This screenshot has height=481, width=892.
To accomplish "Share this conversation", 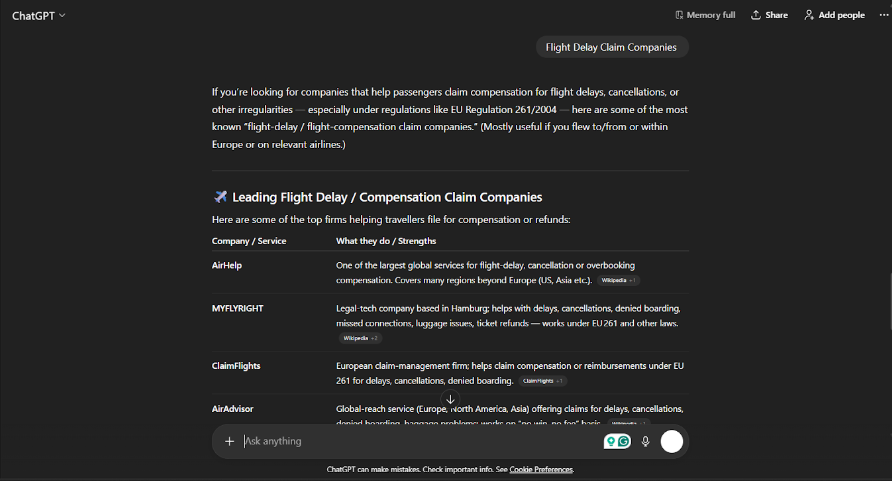I will [x=769, y=15].
